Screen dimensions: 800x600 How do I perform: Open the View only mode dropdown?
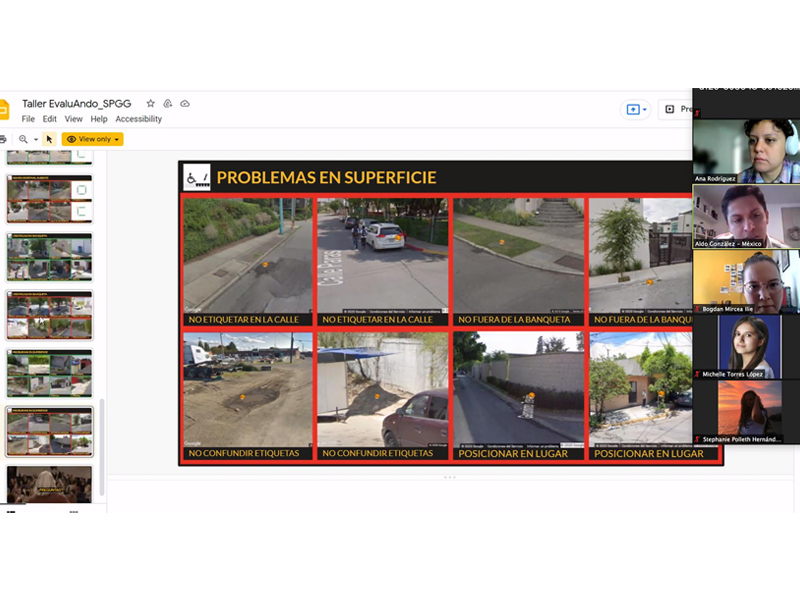92,139
